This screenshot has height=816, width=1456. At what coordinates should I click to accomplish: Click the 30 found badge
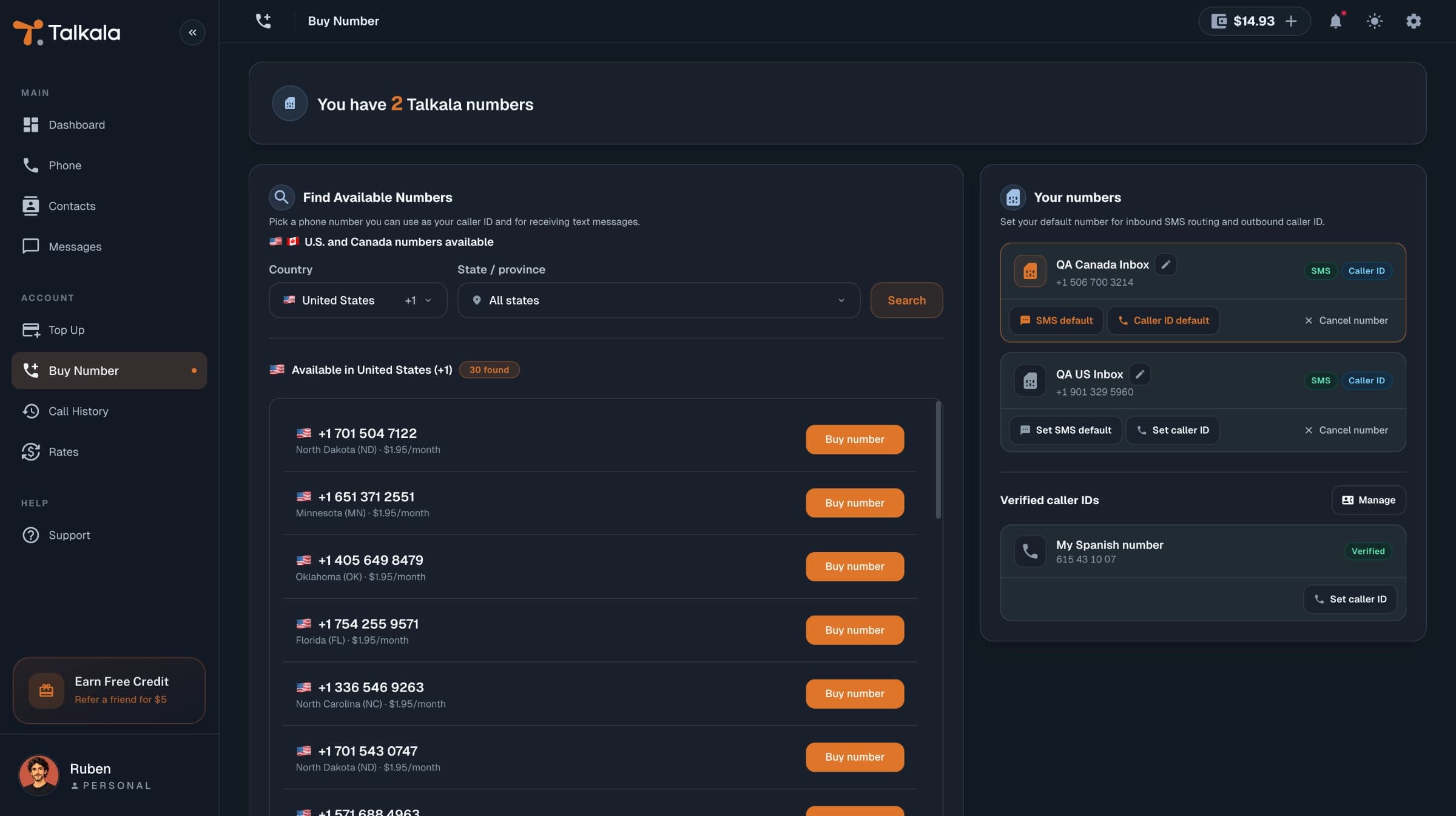489,369
